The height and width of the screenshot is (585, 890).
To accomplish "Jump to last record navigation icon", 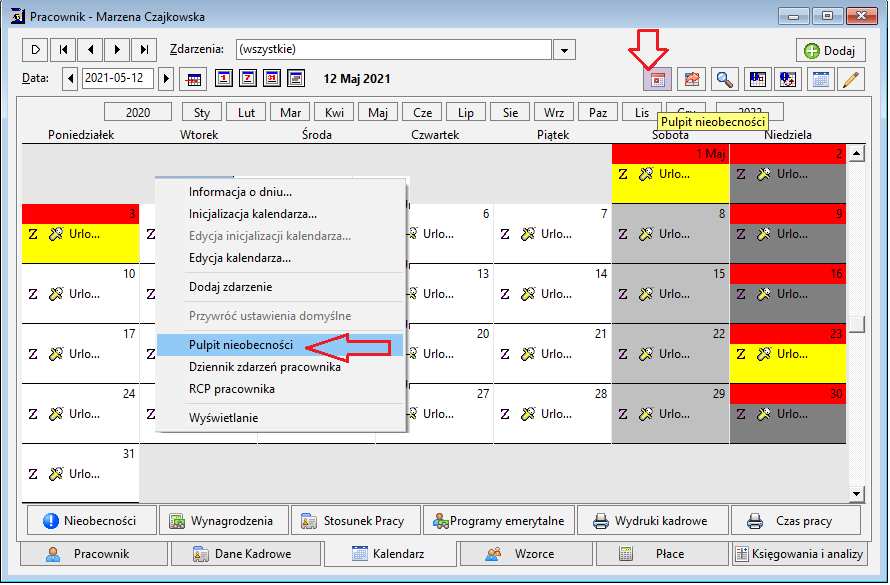I will (x=144, y=50).
